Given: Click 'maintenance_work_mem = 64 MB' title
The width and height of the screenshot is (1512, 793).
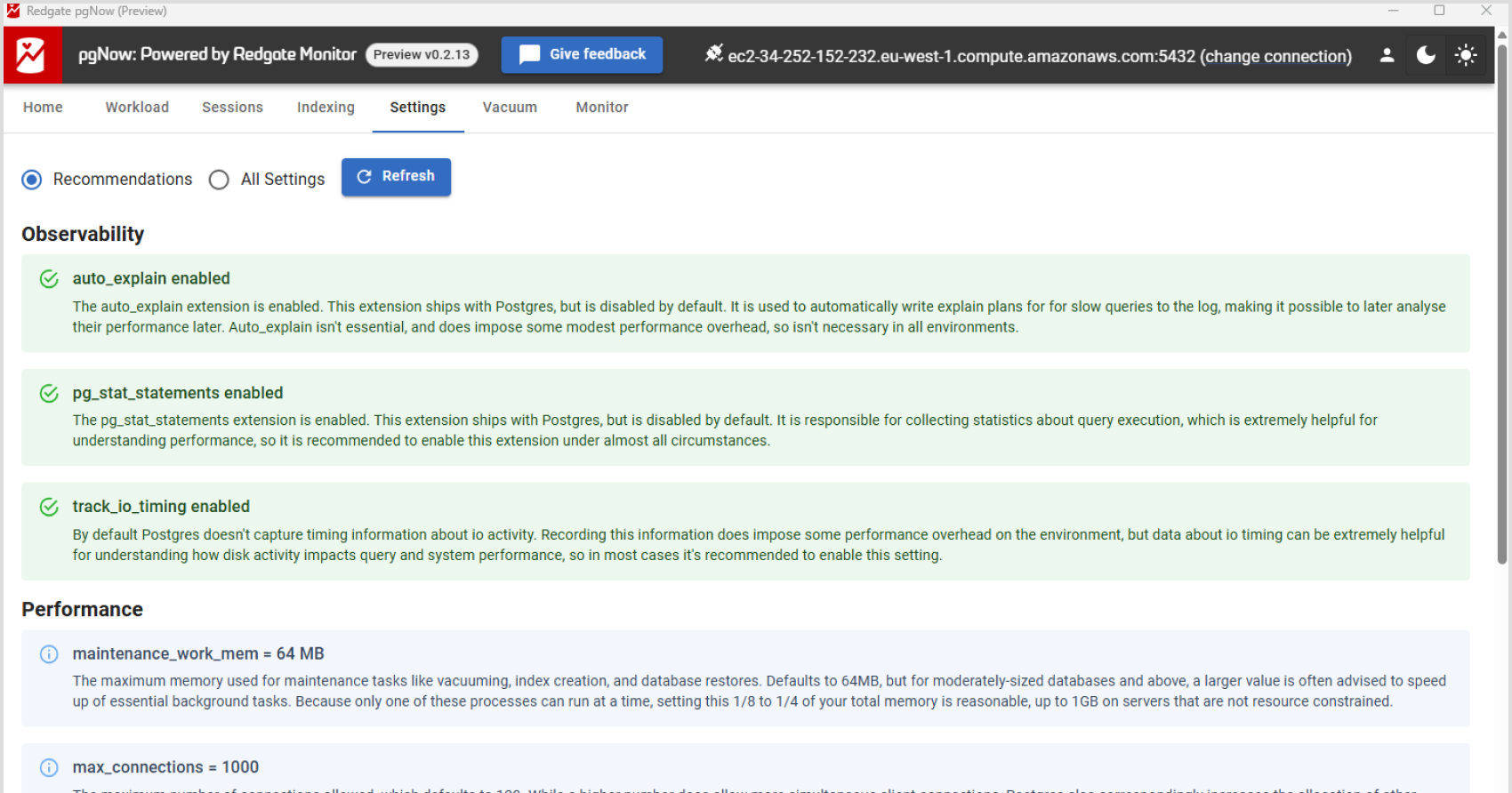Looking at the screenshot, I should point(198,654).
